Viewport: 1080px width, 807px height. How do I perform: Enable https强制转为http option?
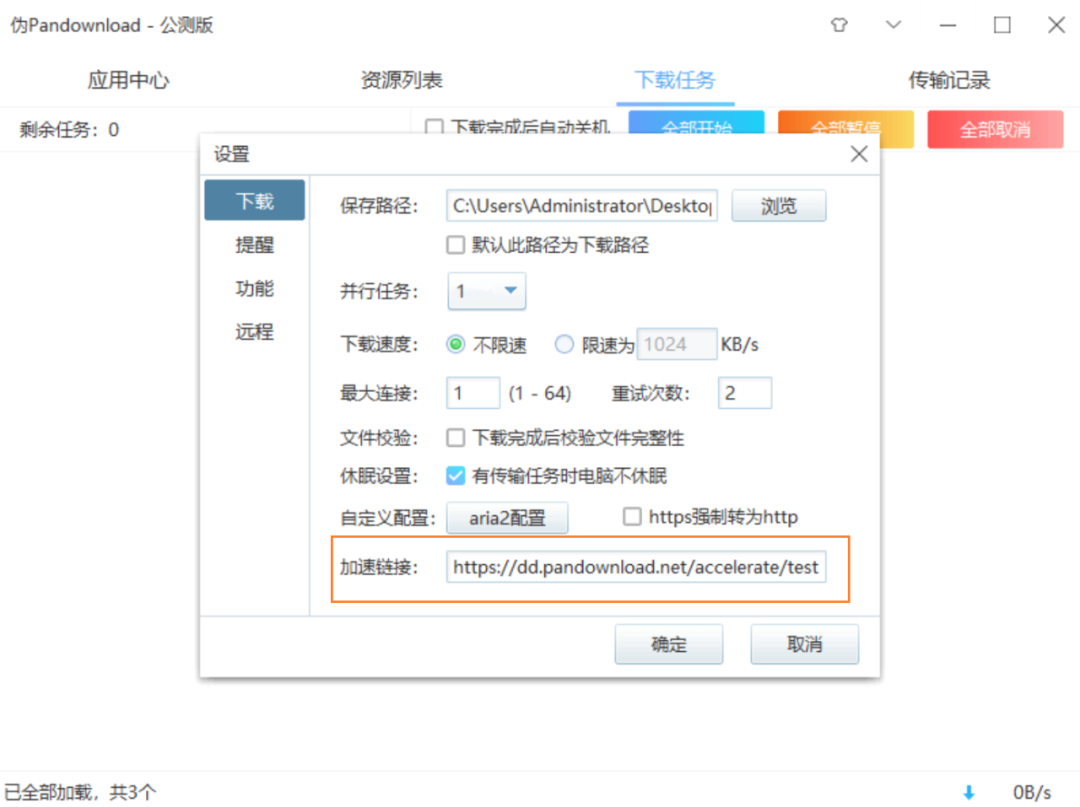pyautogui.click(x=631, y=517)
